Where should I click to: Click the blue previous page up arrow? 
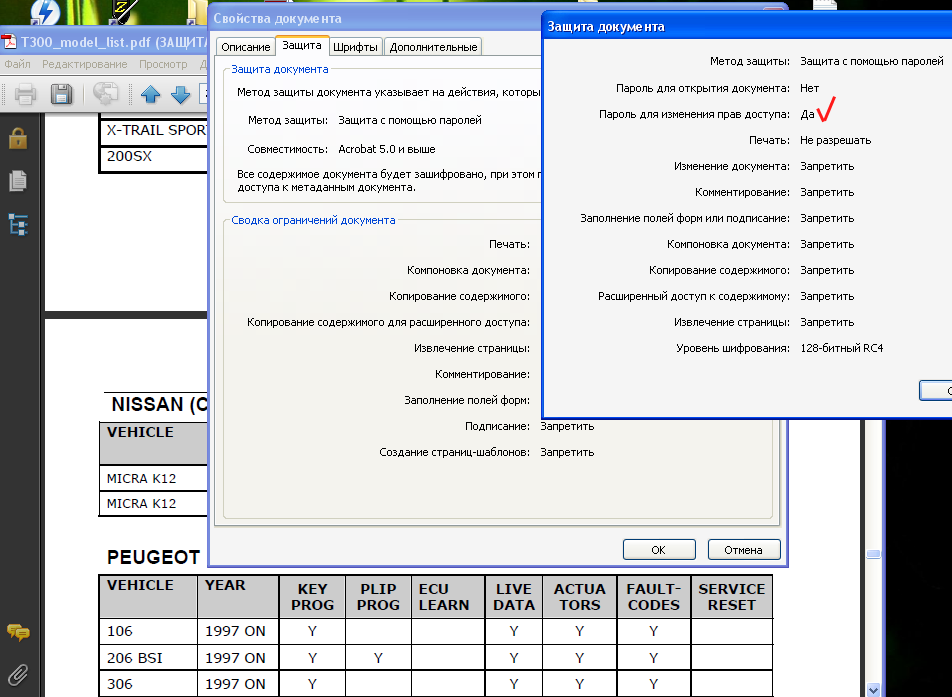coord(151,95)
